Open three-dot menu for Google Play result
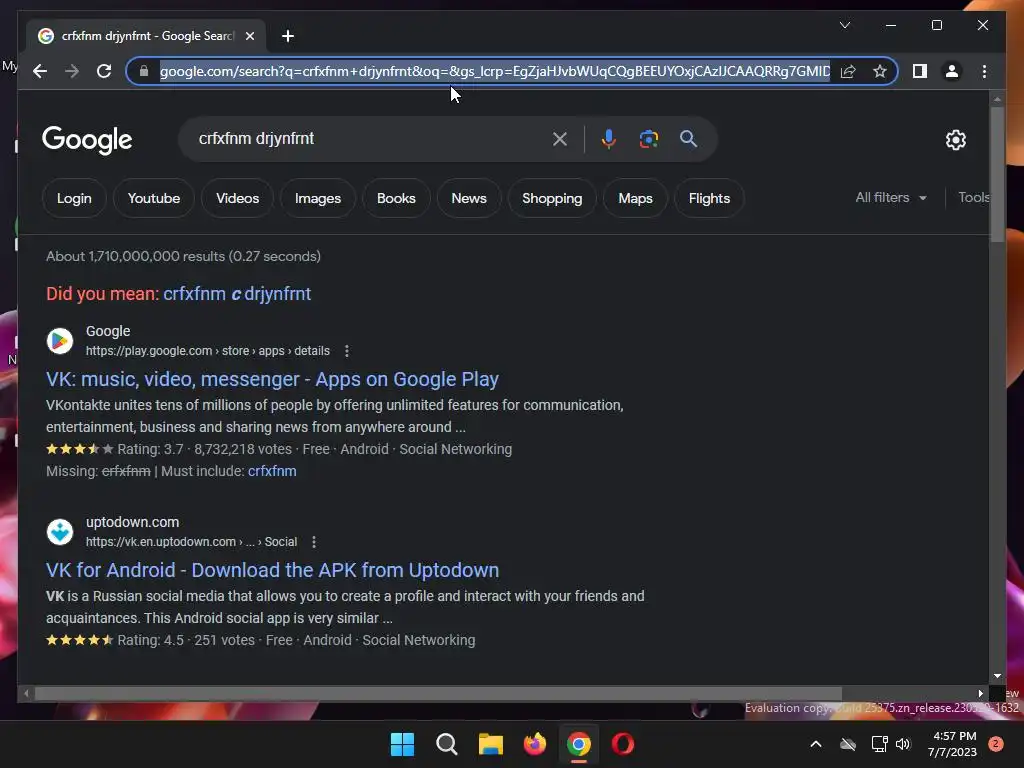This screenshot has width=1024, height=768. point(347,351)
